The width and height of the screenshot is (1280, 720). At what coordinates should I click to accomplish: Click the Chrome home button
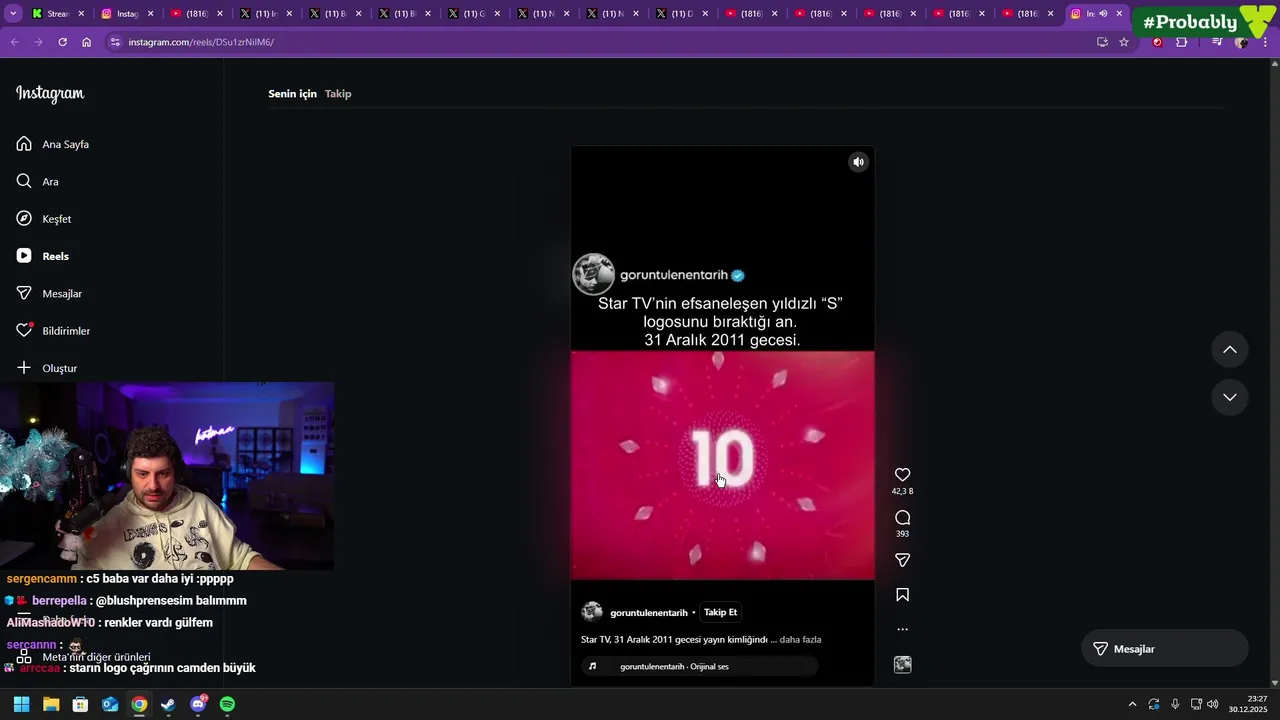point(86,42)
